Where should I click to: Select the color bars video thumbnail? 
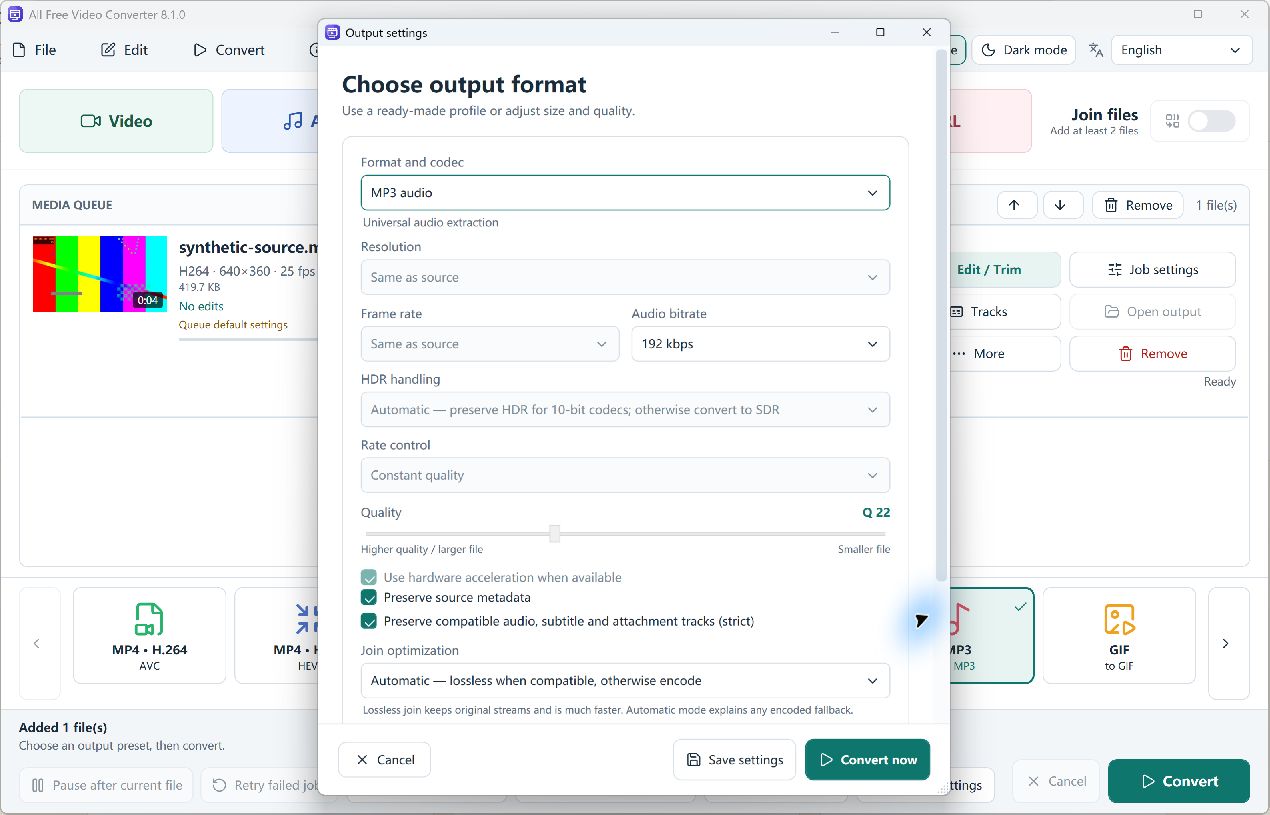(100, 274)
